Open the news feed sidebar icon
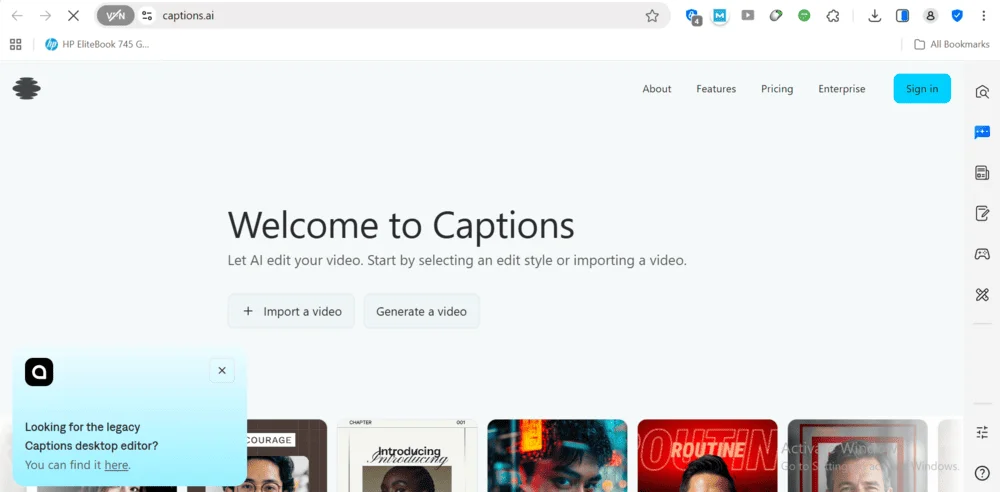Image resolution: width=1000 pixels, height=492 pixels. click(982, 173)
